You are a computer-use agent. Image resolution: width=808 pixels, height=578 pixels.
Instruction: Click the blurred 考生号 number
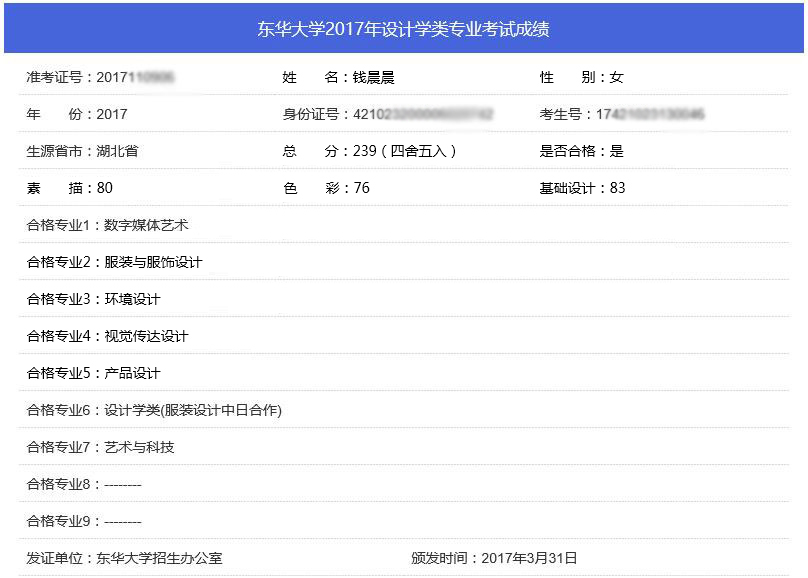pyautogui.click(x=650, y=114)
